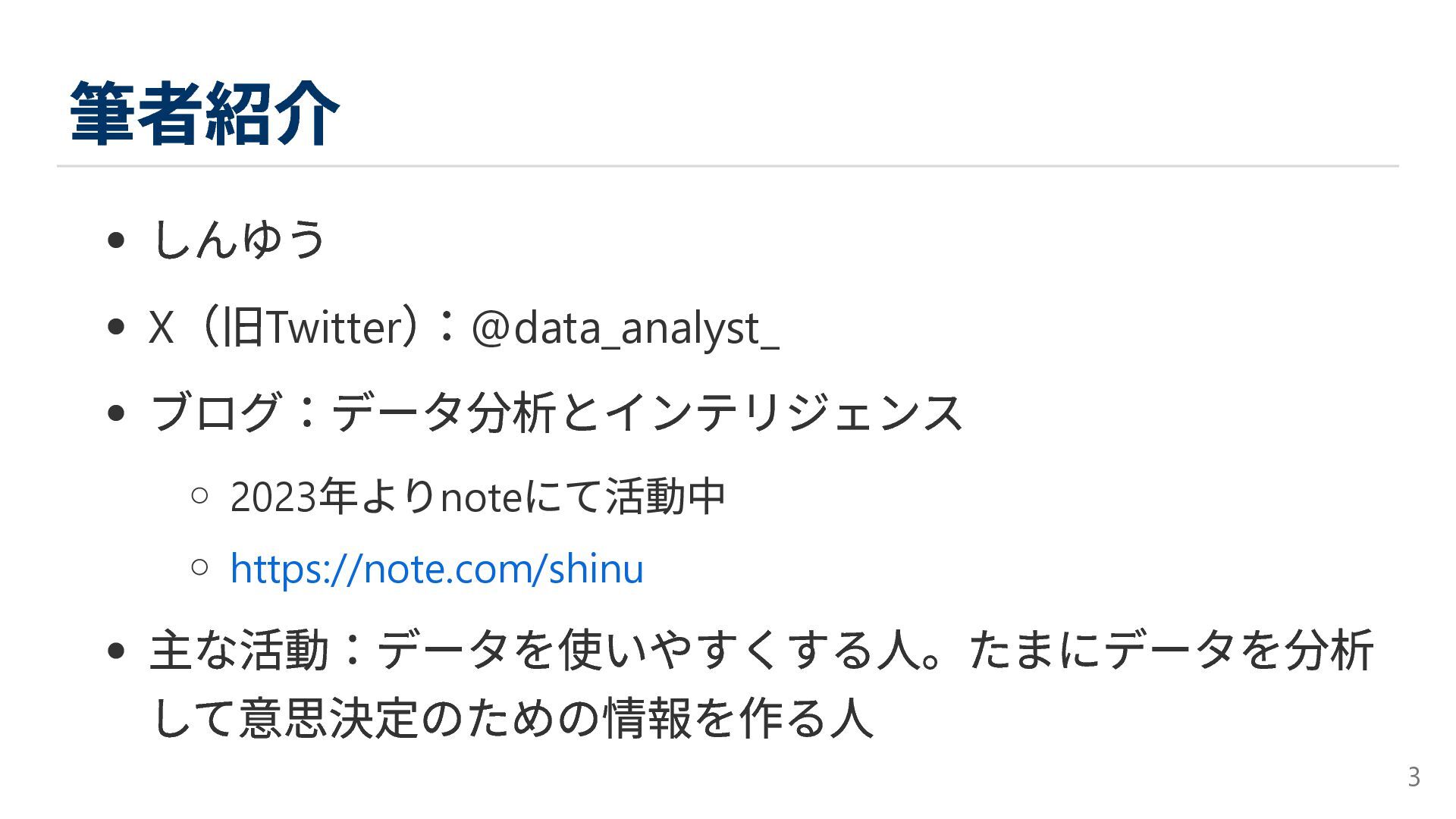Click the @data_analyst_ Twitter handle
Screen dimensions: 1456x819
click(624, 328)
